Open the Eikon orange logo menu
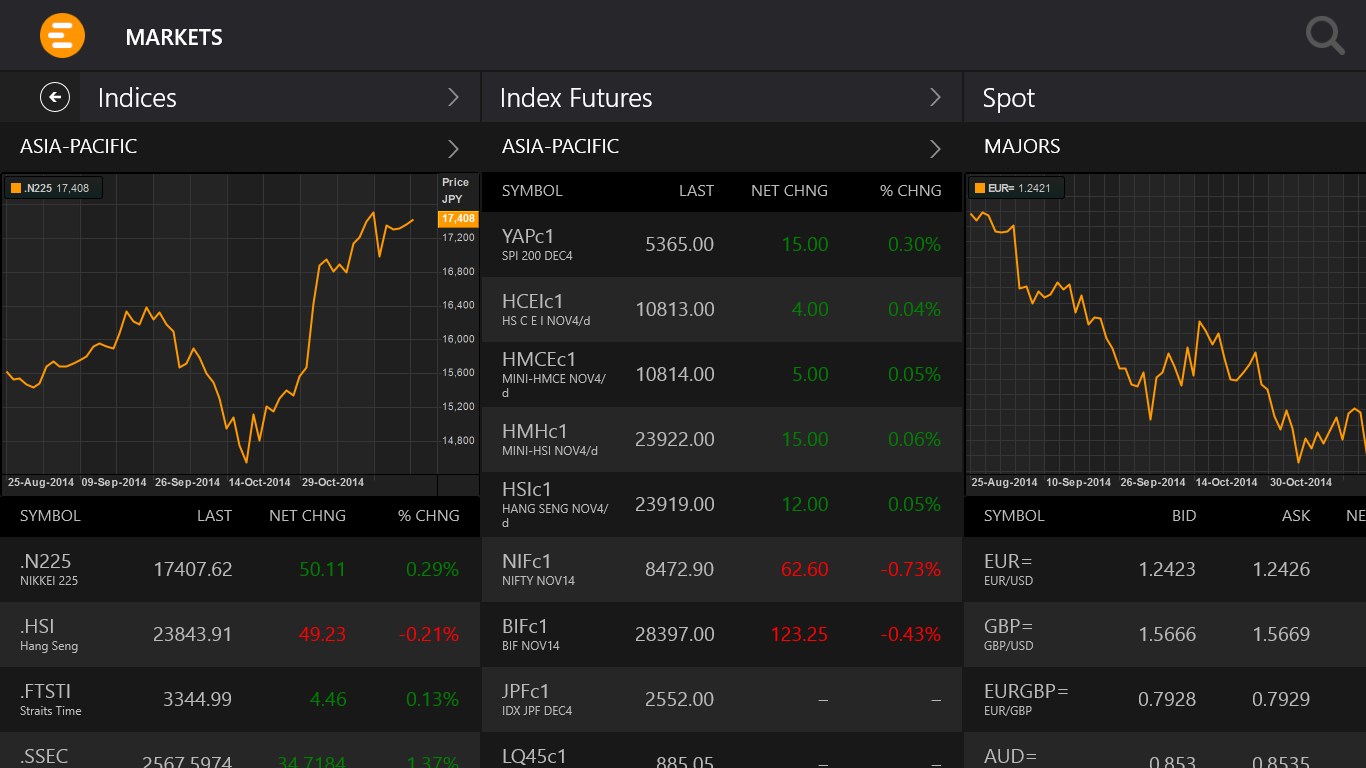The image size is (1366, 768). click(x=62, y=35)
